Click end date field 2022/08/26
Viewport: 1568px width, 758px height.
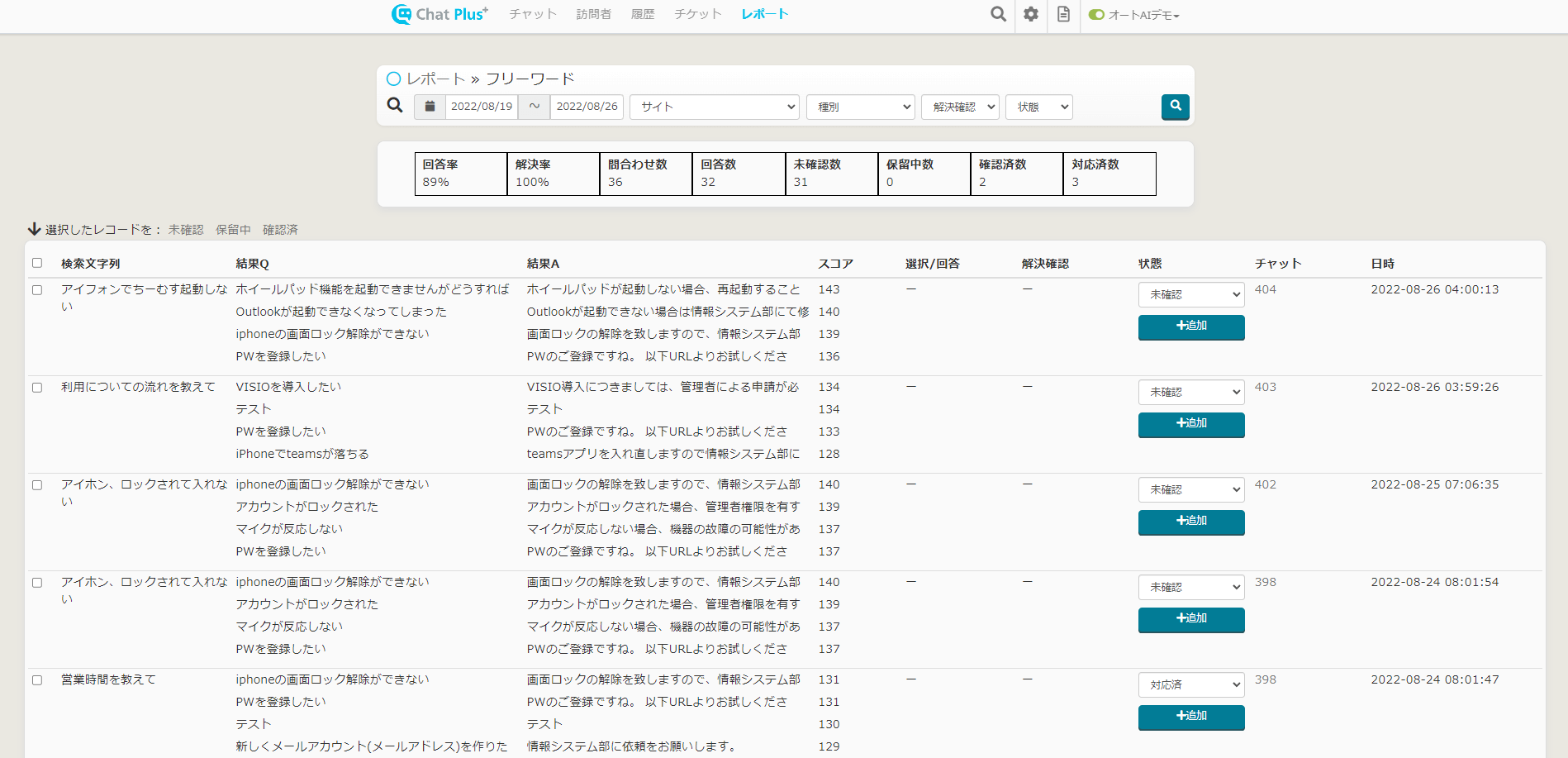coord(587,107)
